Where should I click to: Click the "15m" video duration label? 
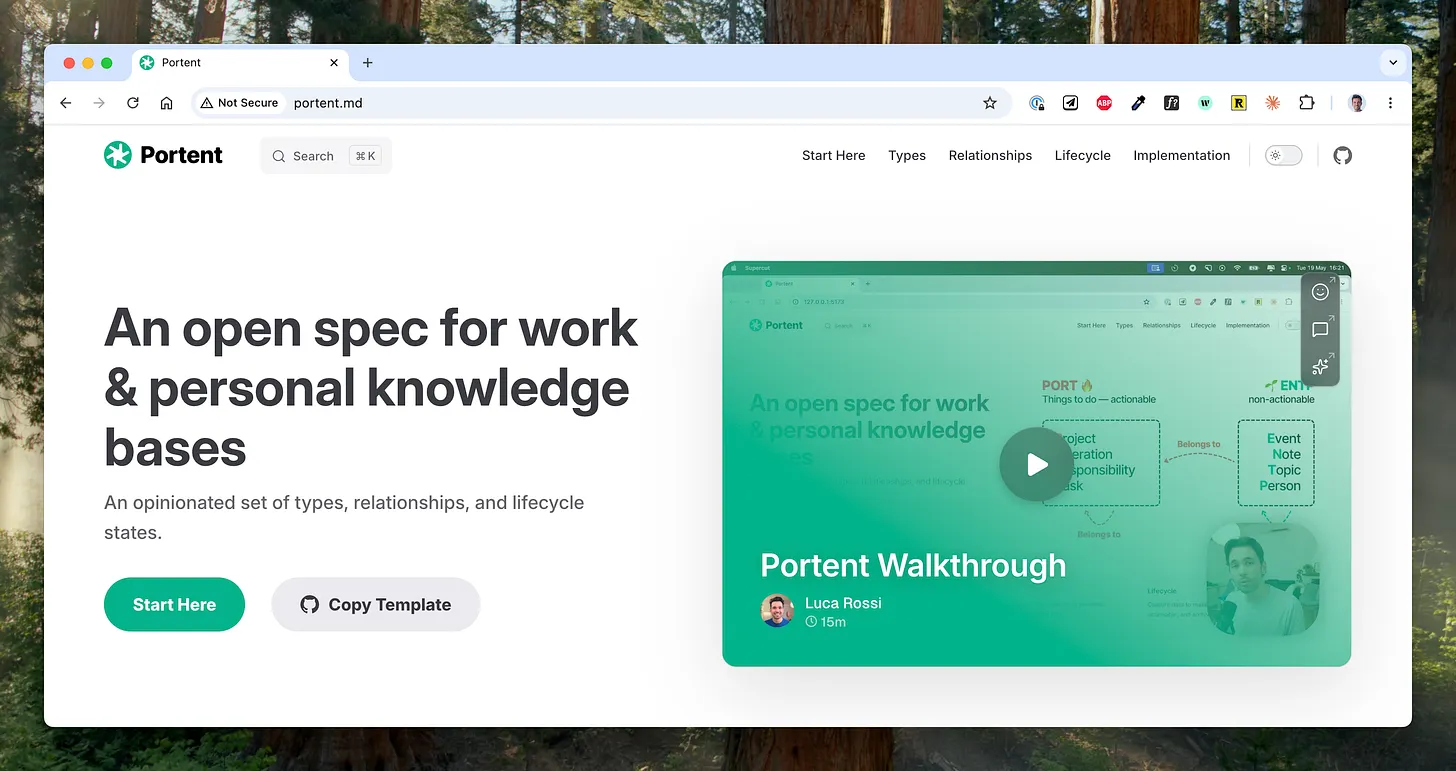pos(826,622)
